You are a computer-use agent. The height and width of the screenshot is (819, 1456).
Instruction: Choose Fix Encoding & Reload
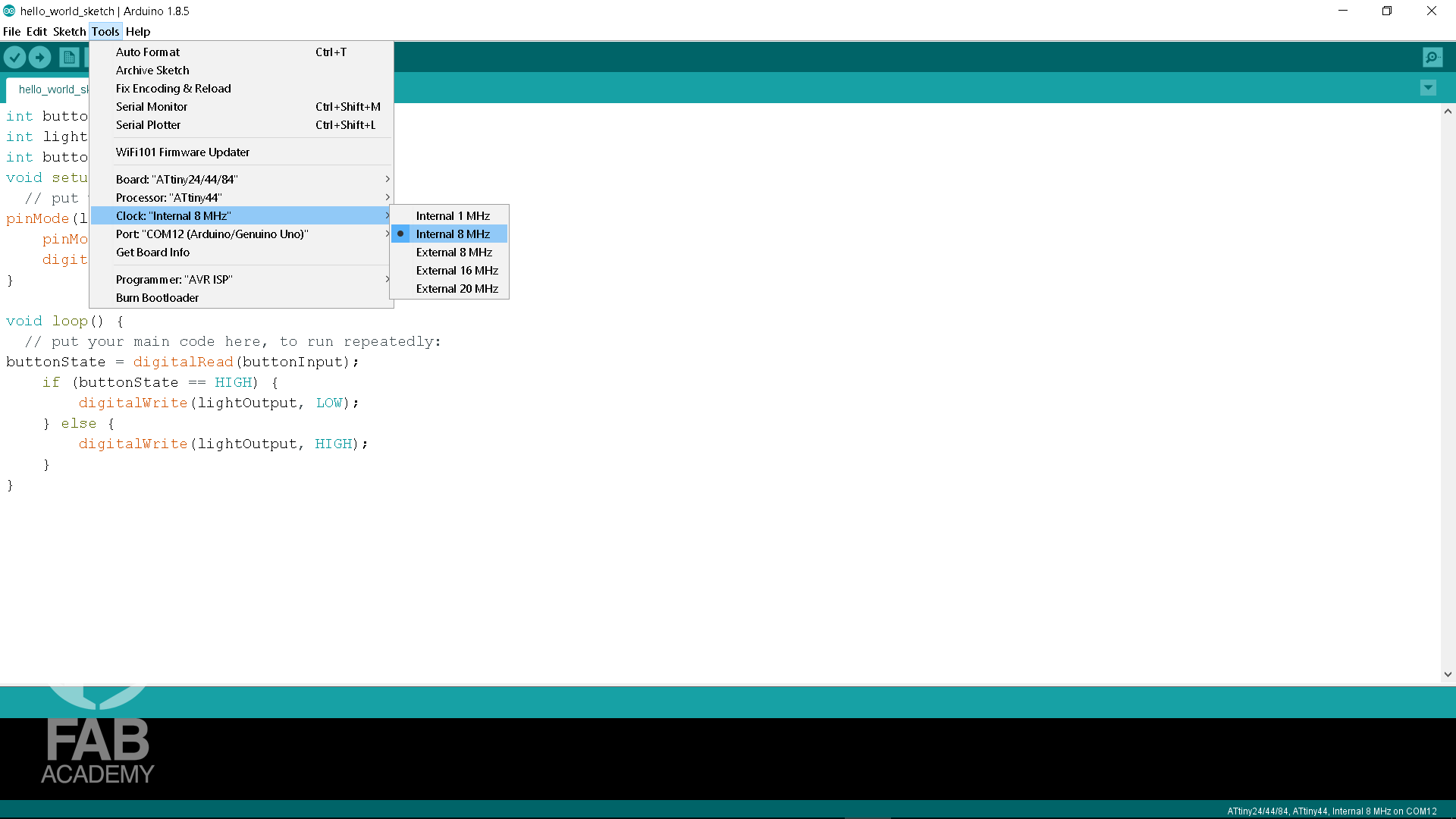[x=241, y=89]
